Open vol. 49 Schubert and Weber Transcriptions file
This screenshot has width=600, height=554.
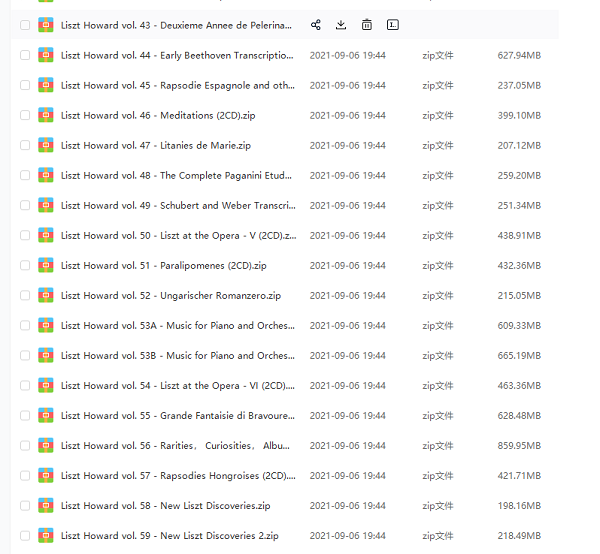click(178, 205)
